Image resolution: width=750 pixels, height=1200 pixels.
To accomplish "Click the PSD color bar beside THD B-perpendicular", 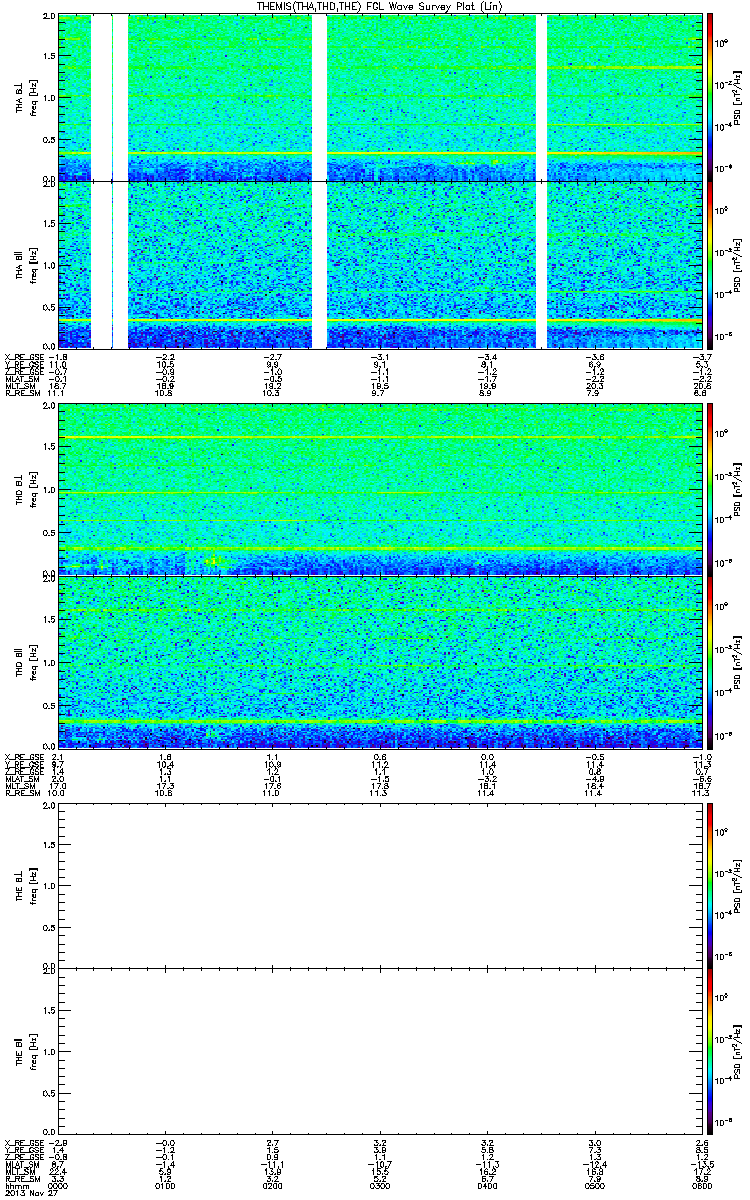I will (x=711, y=488).
